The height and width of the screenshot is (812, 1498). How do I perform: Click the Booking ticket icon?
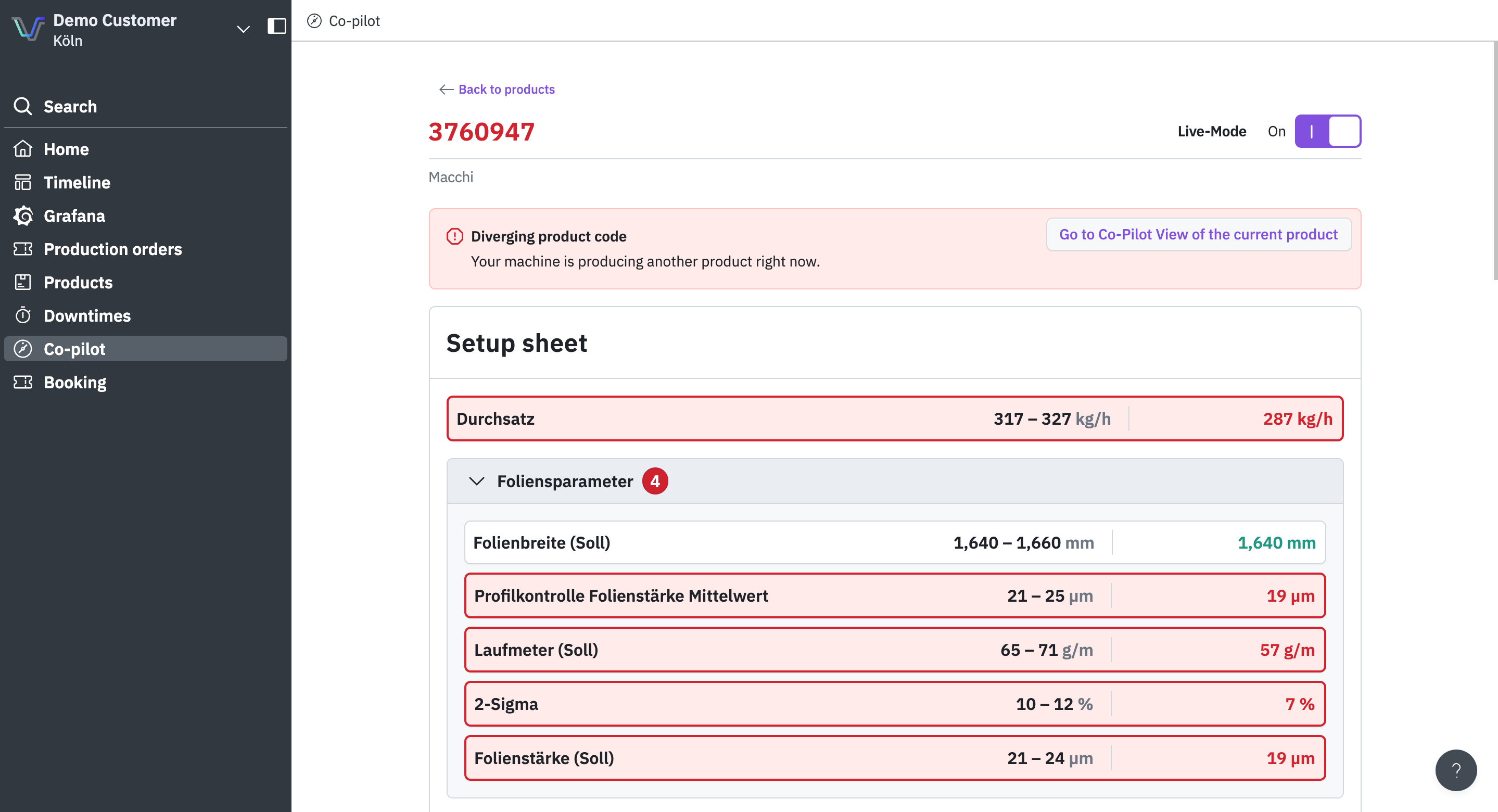pos(23,382)
